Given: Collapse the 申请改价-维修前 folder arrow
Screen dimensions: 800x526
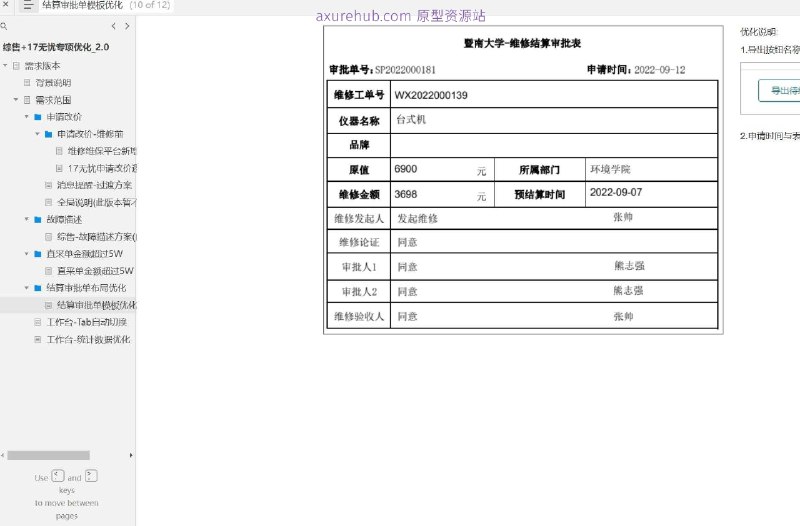Looking at the screenshot, I should point(37,134).
